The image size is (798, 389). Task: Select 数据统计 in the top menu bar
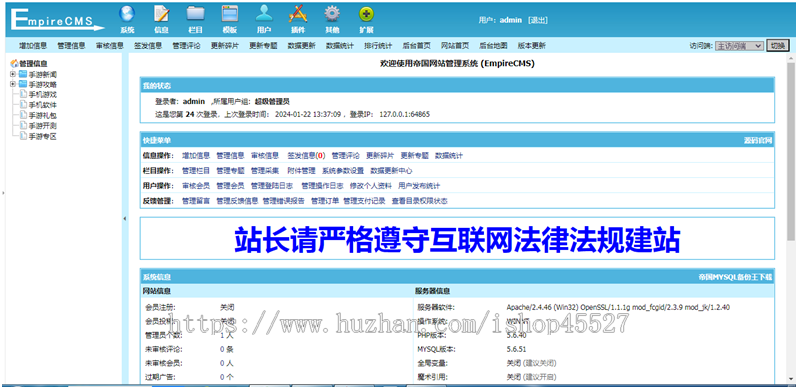pyautogui.click(x=340, y=46)
